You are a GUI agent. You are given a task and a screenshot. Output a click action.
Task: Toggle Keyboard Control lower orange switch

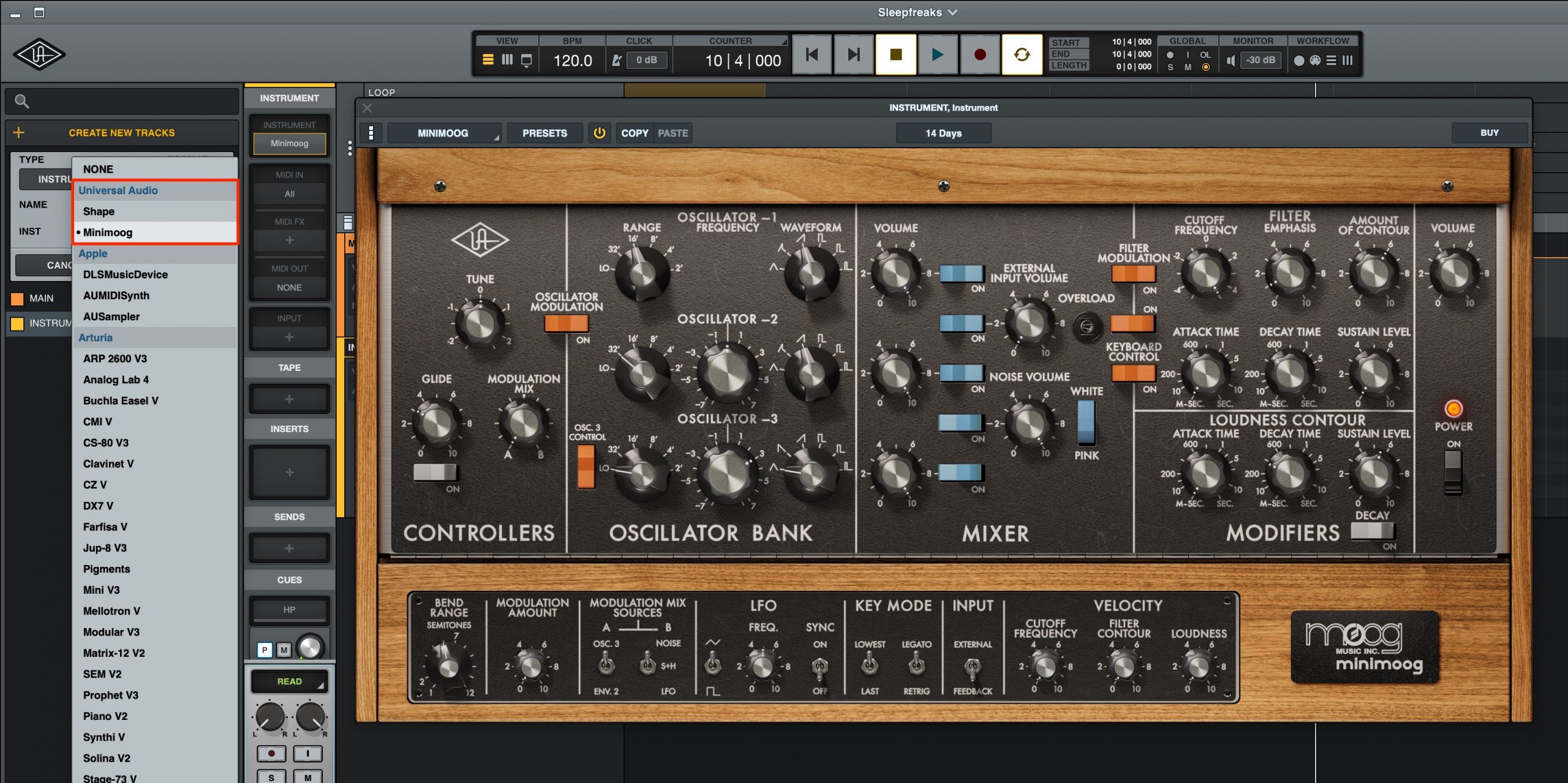(1133, 373)
